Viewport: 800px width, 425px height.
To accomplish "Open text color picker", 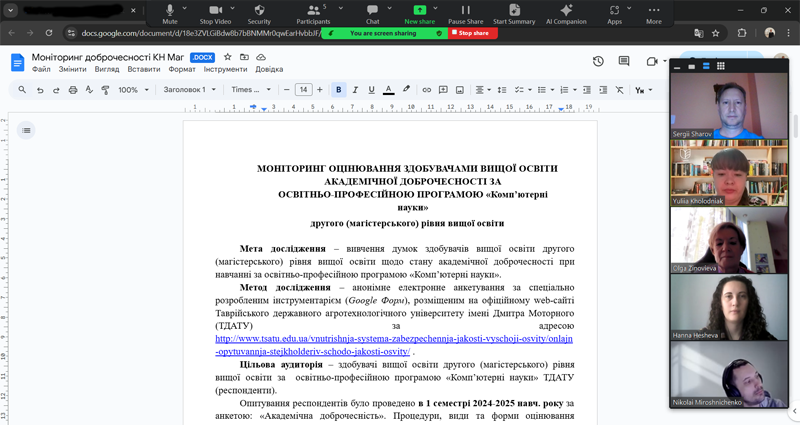I will (388, 90).
